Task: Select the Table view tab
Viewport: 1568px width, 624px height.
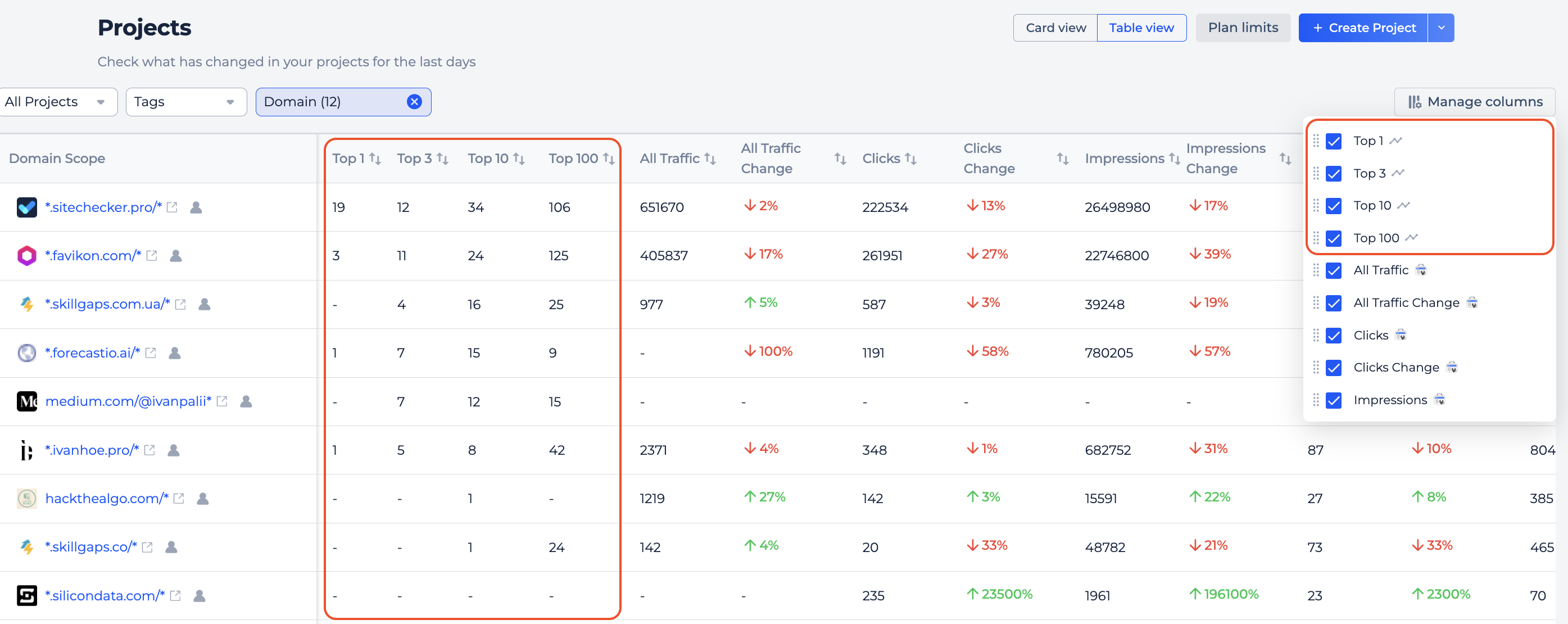Action: [x=1141, y=28]
